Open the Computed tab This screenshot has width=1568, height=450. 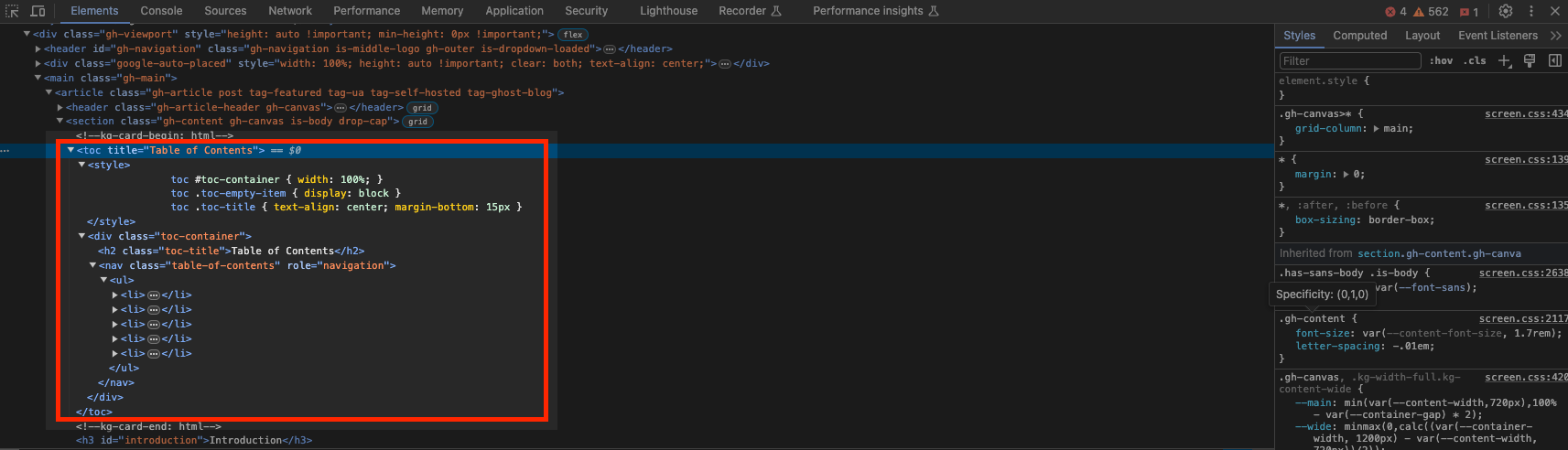click(x=1359, y=36)
